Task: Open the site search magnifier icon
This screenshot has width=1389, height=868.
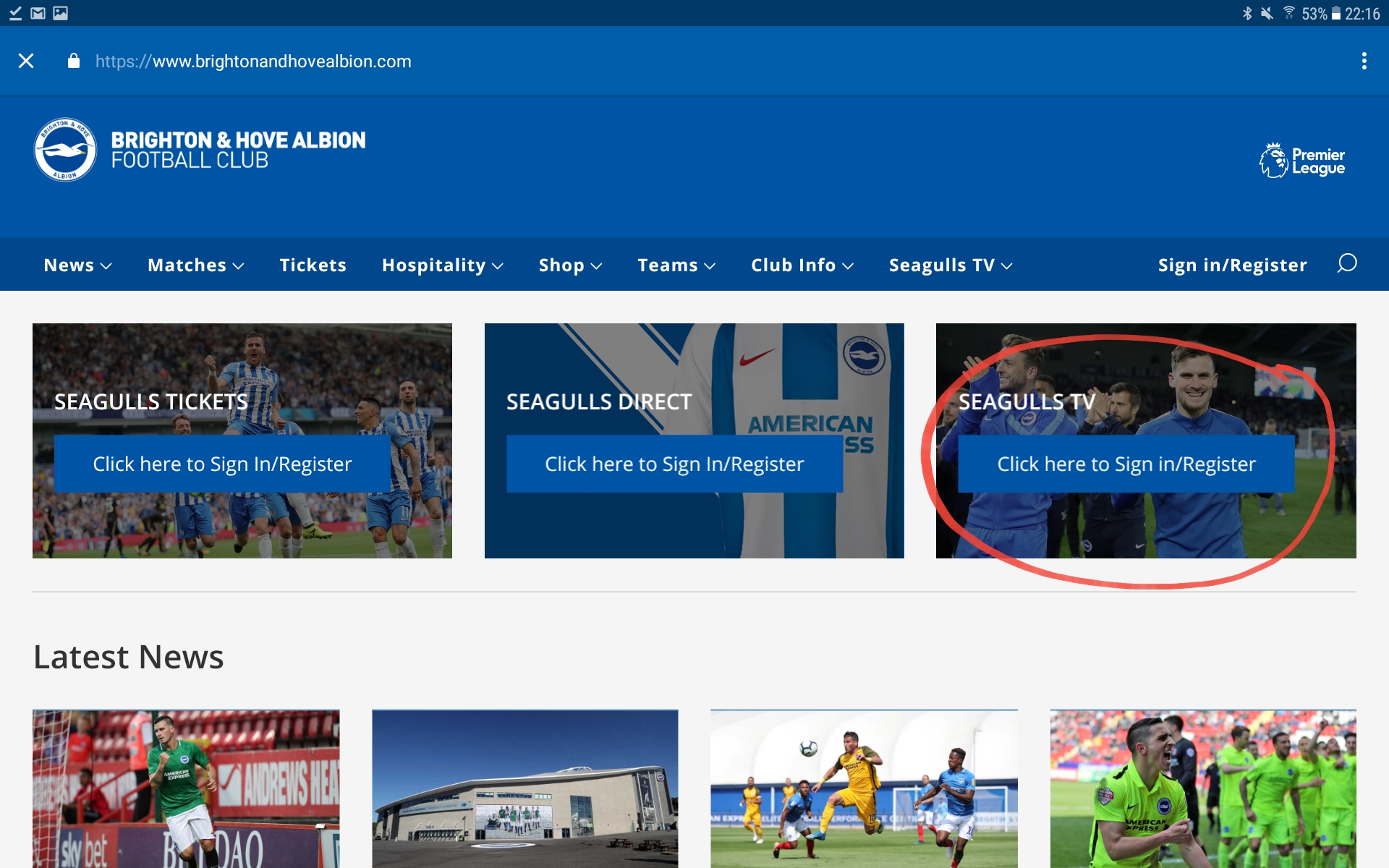Action: click(x=1346, y=263)
